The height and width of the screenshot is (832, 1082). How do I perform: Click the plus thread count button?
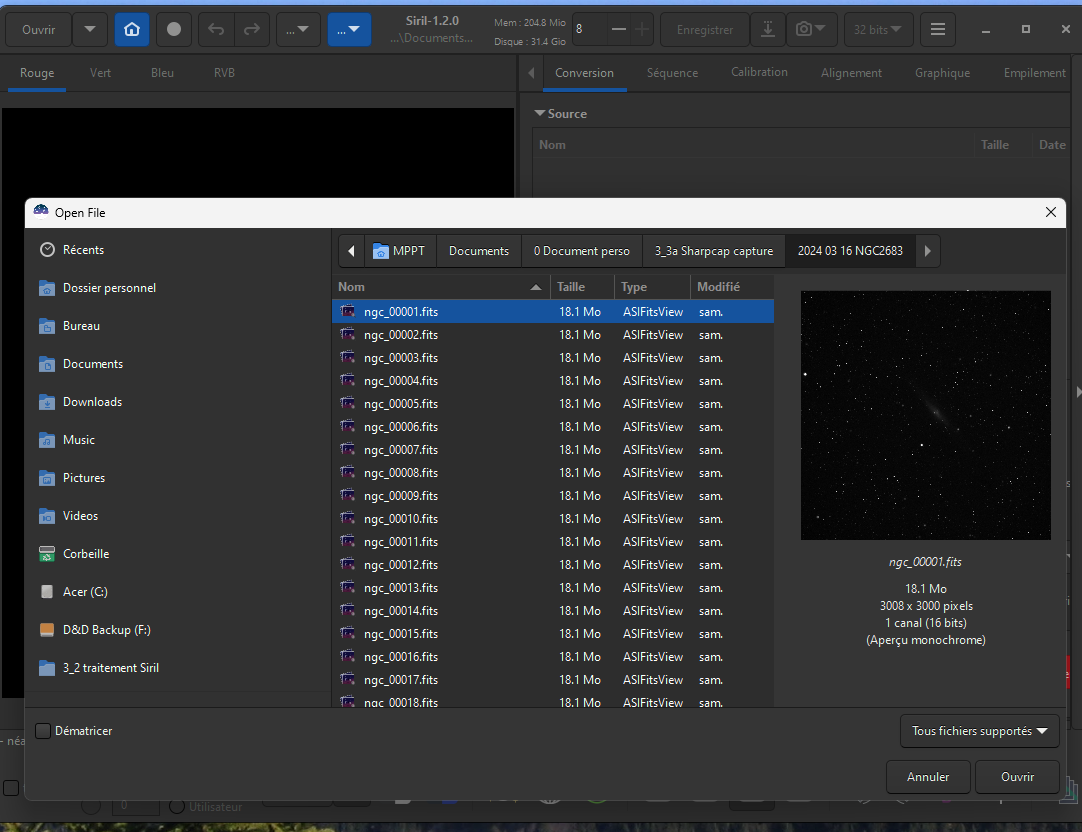(x=642, y=30)
